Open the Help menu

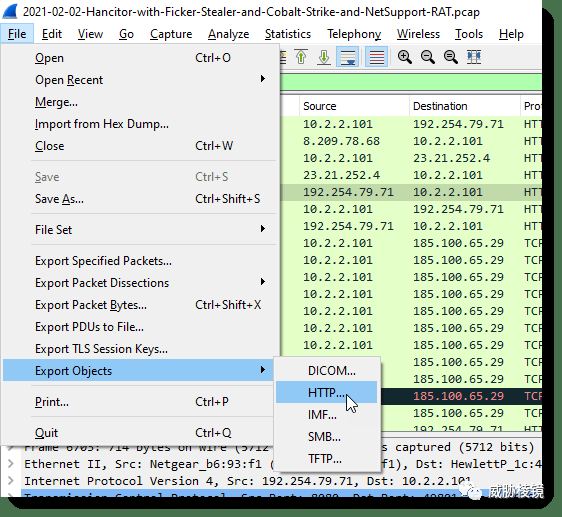coord(511,34)
